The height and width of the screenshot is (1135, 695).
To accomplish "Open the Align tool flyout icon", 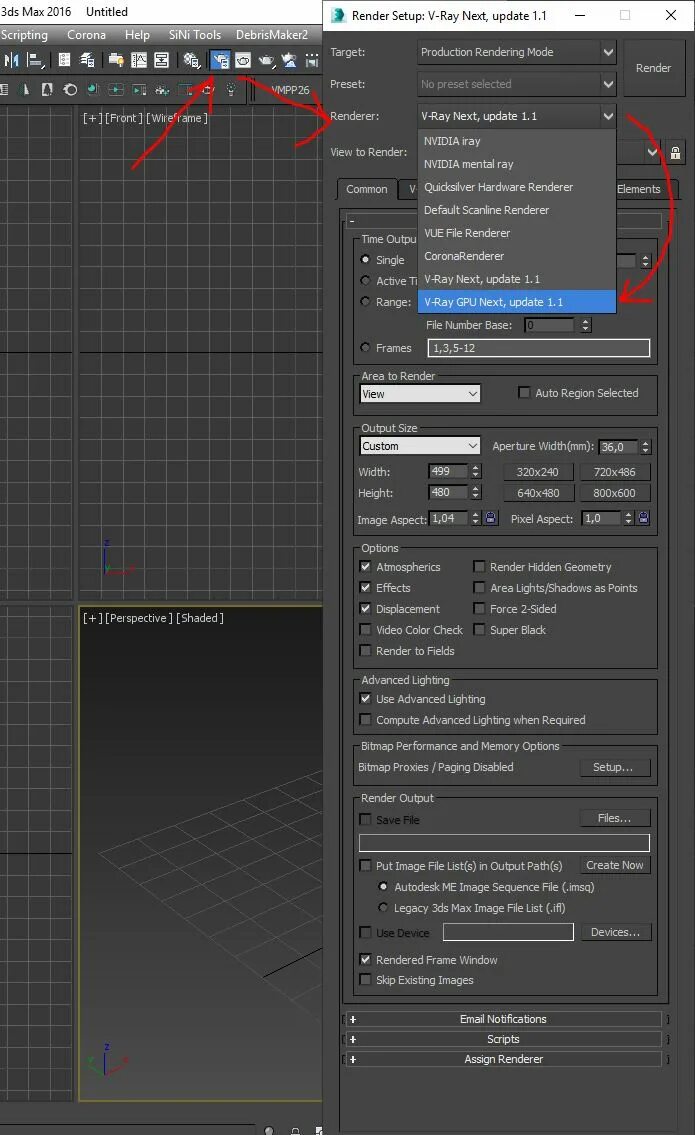I will 35,60.
